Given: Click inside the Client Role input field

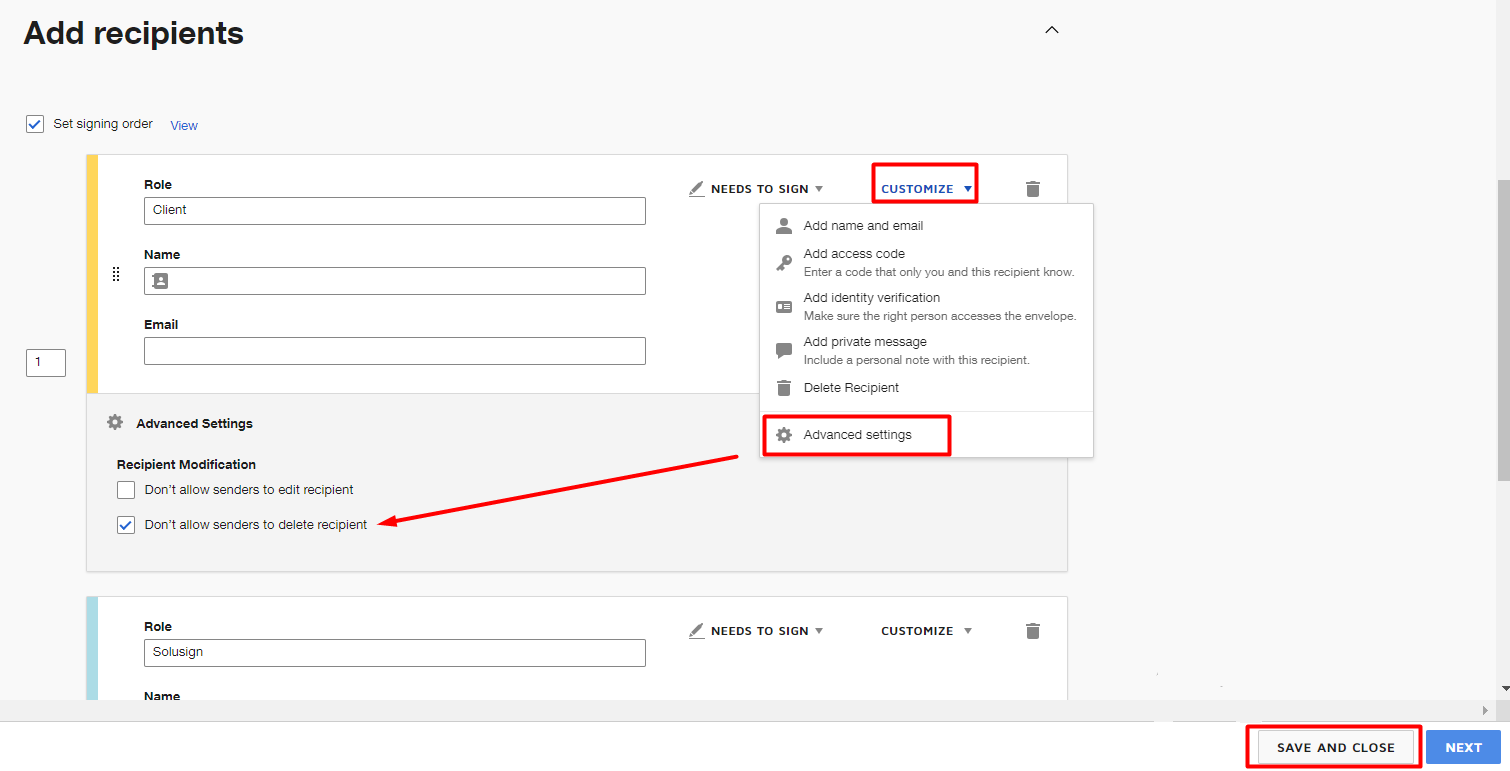Looking at the screenshot, I should [x=394, y=210].
